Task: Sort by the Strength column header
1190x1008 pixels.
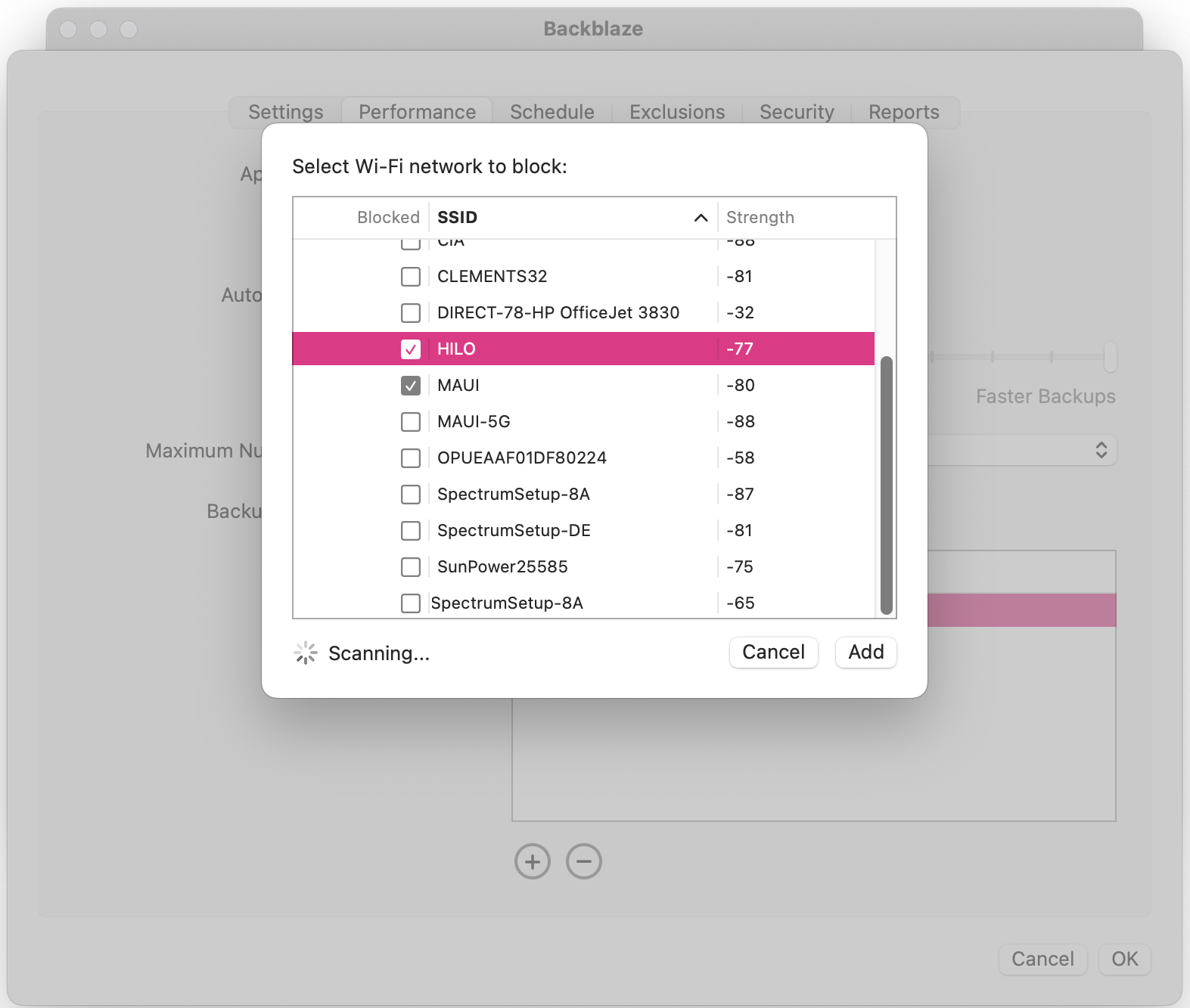Action: click(760, 218)
